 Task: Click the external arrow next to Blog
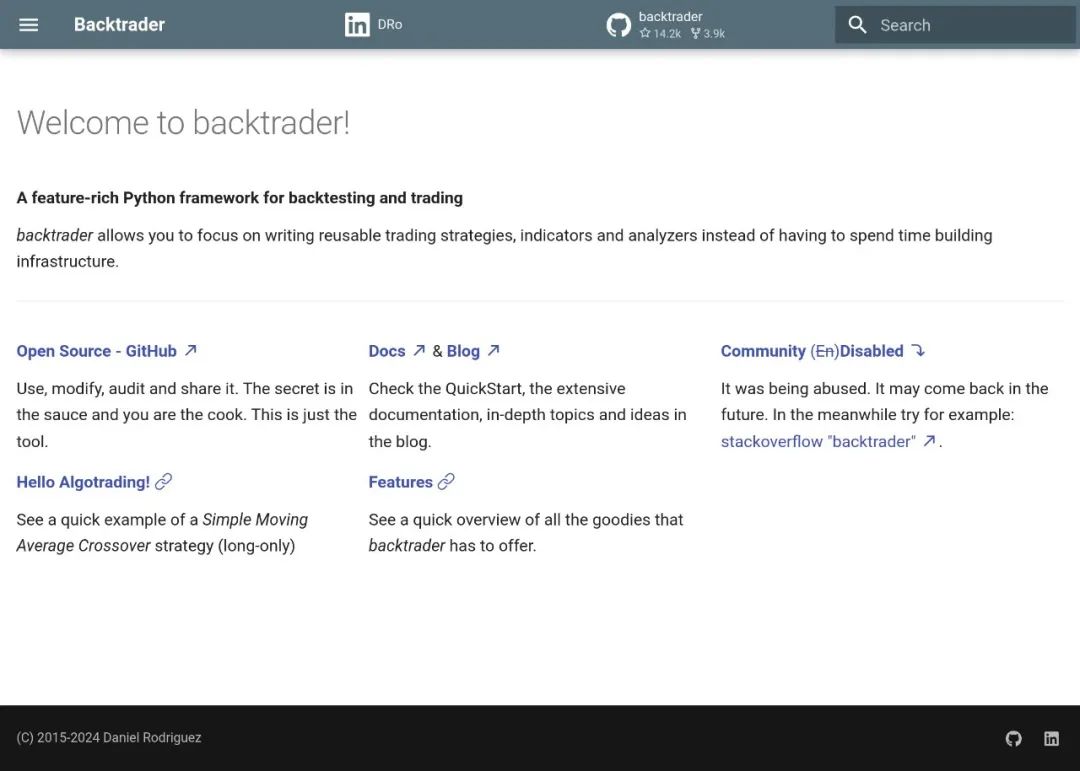(x=493, y=350)
